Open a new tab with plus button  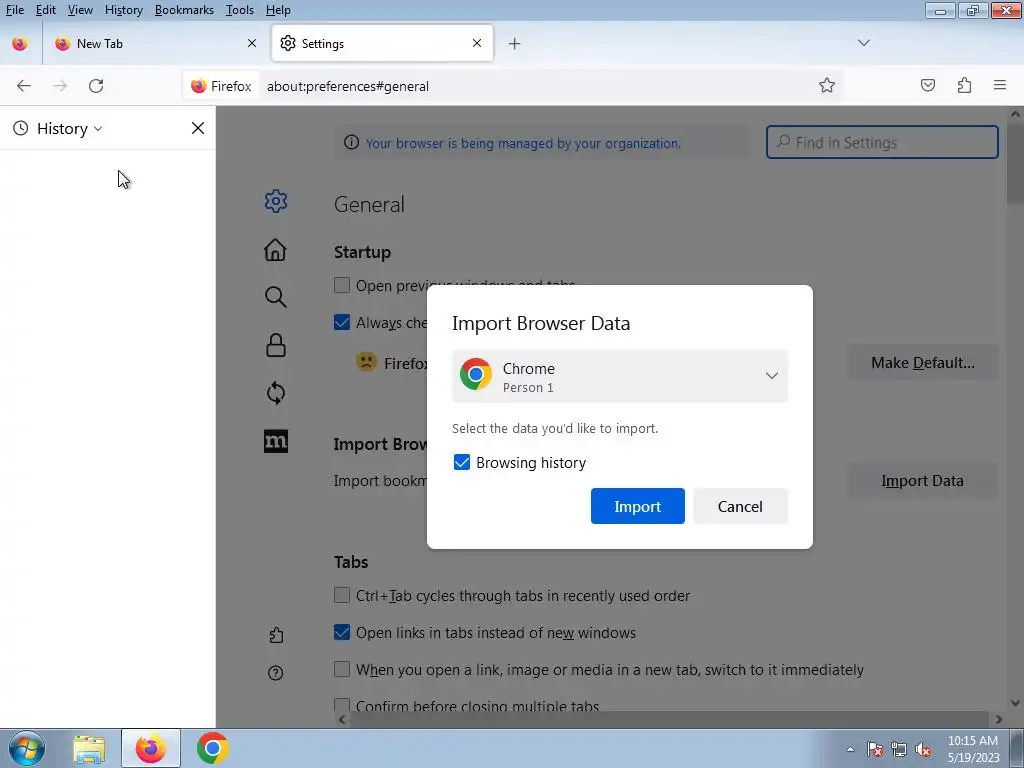pos(515,44)
